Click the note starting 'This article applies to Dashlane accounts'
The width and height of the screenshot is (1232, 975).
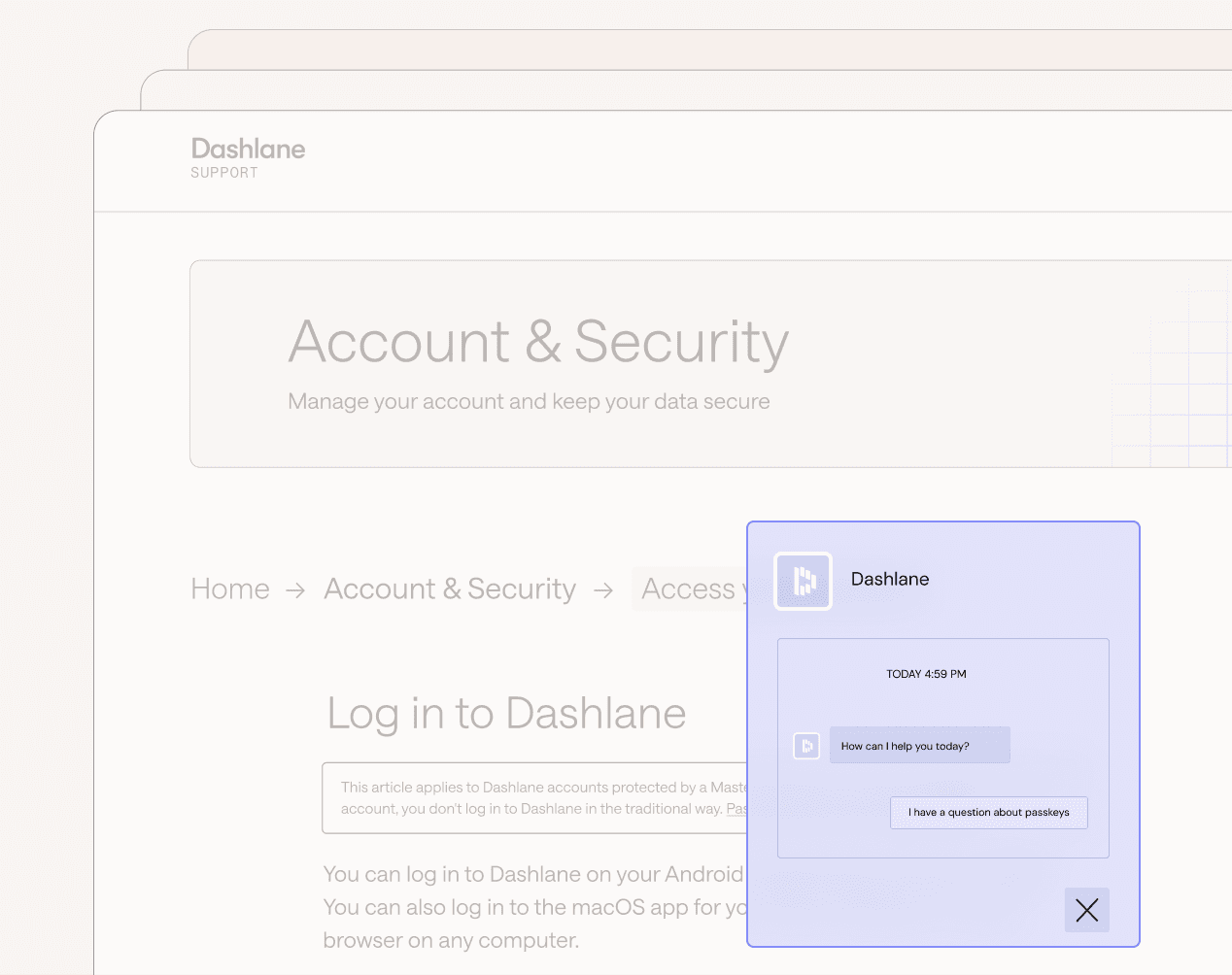pos(534,797)
